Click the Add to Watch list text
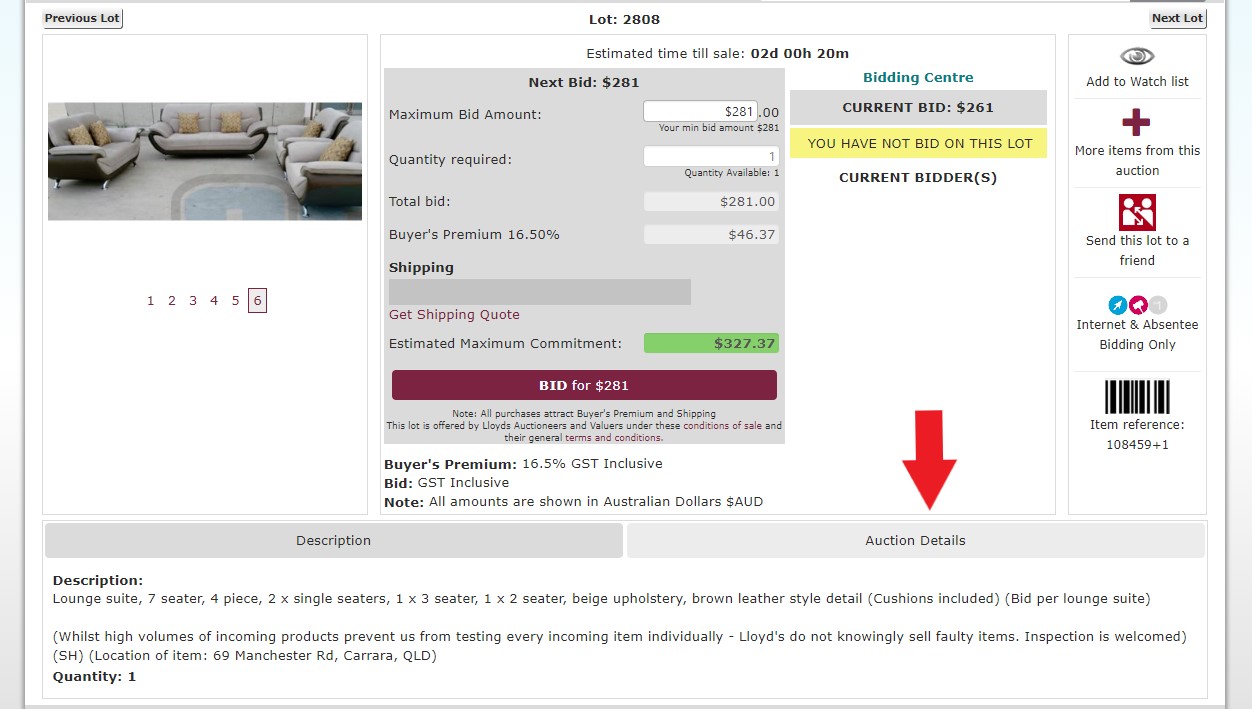The image size is (1252, 709). coord(1137,82)
